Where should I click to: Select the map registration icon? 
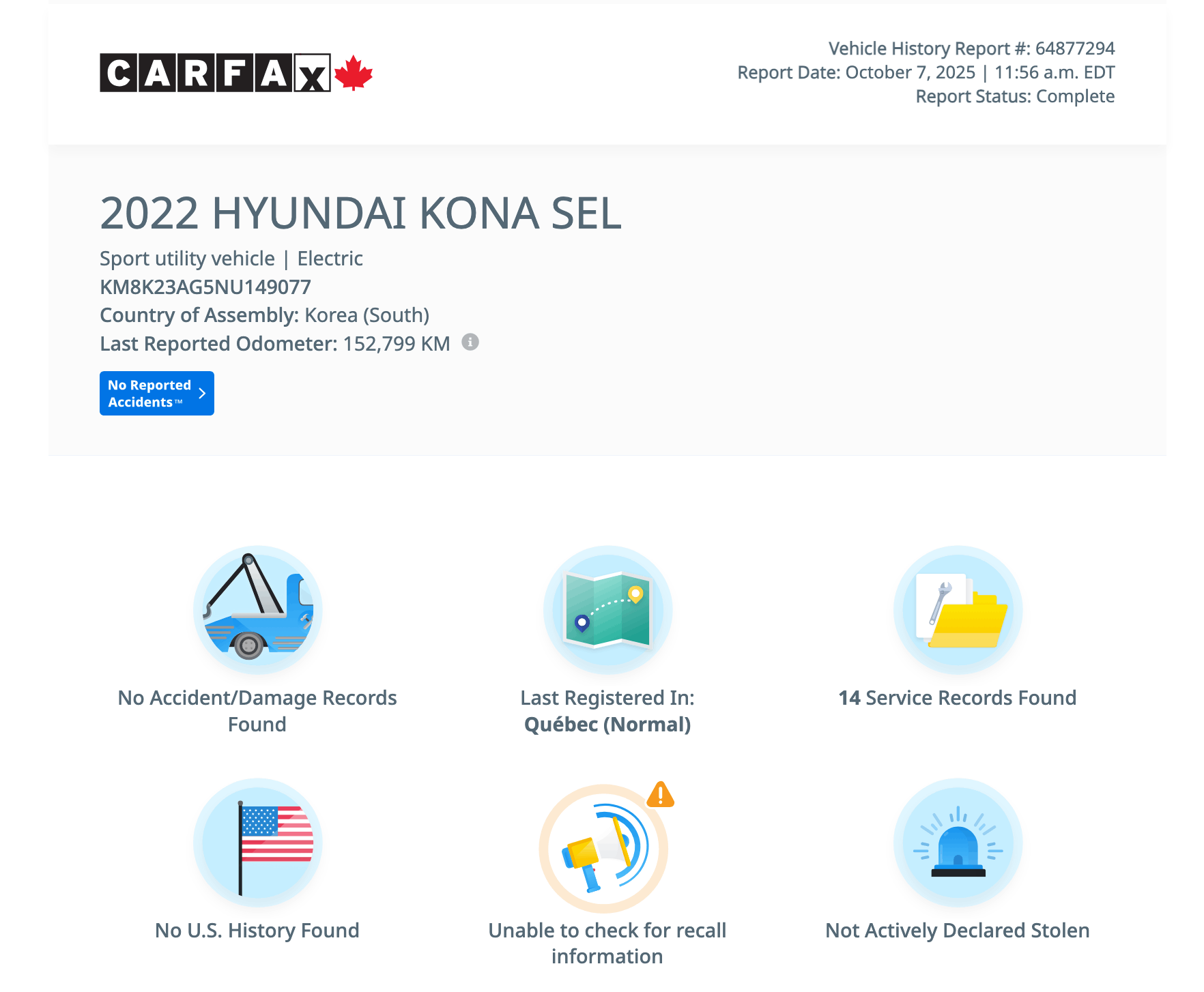click(607, 610)
